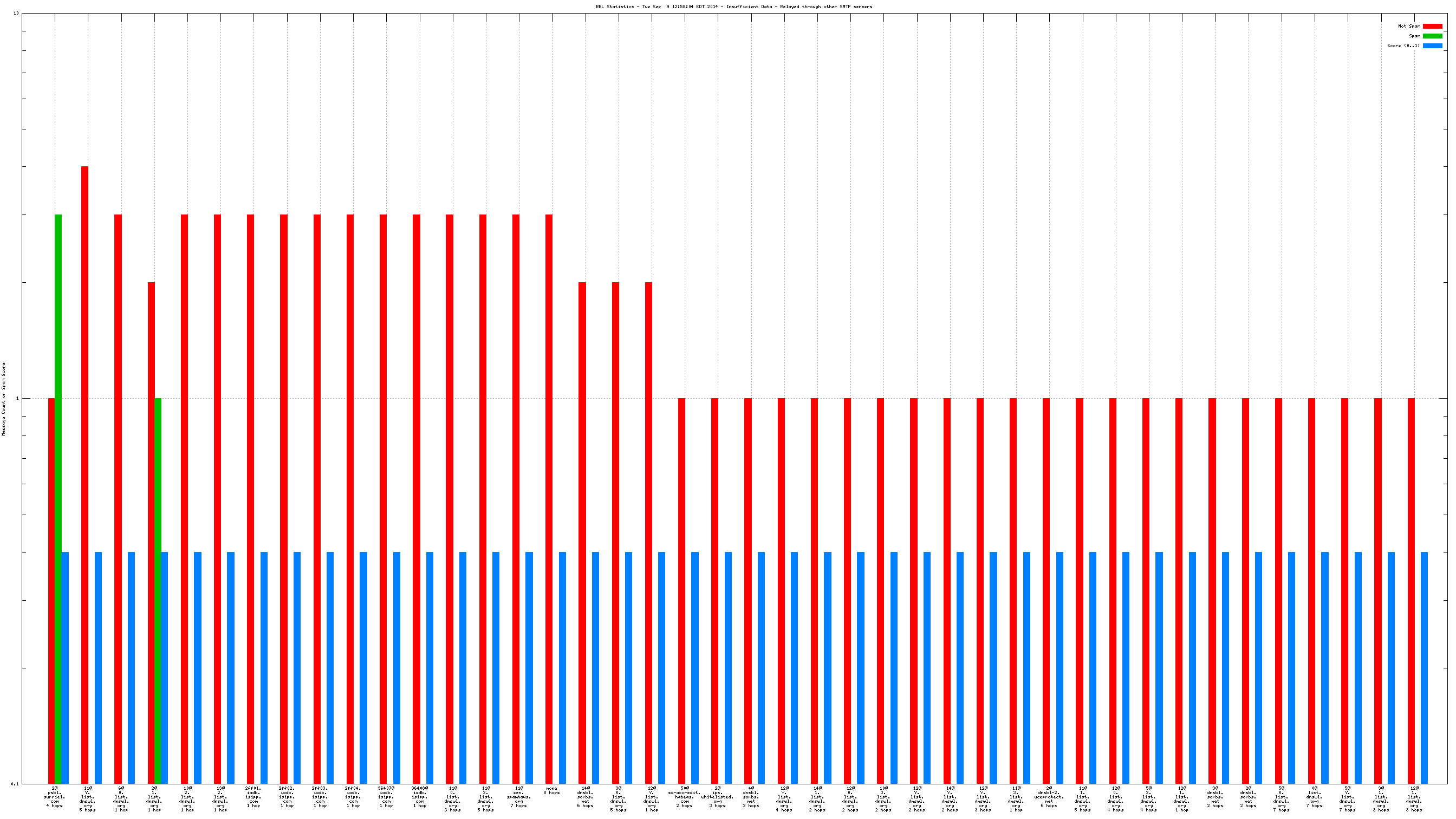The image size is (1456, 819).
Task: Click the 2ff01.iadb.isipp.com axis label
Action: (x=253, y=797)
